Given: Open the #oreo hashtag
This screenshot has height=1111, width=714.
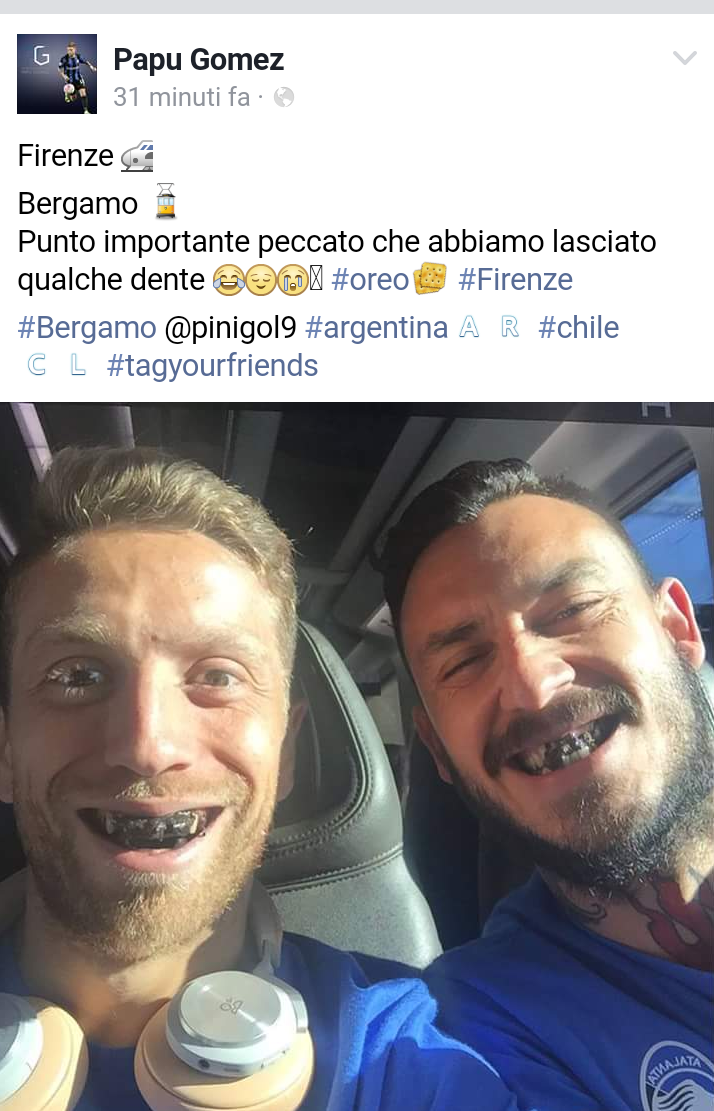Looking at the screenshot, I should pos(370,280).
